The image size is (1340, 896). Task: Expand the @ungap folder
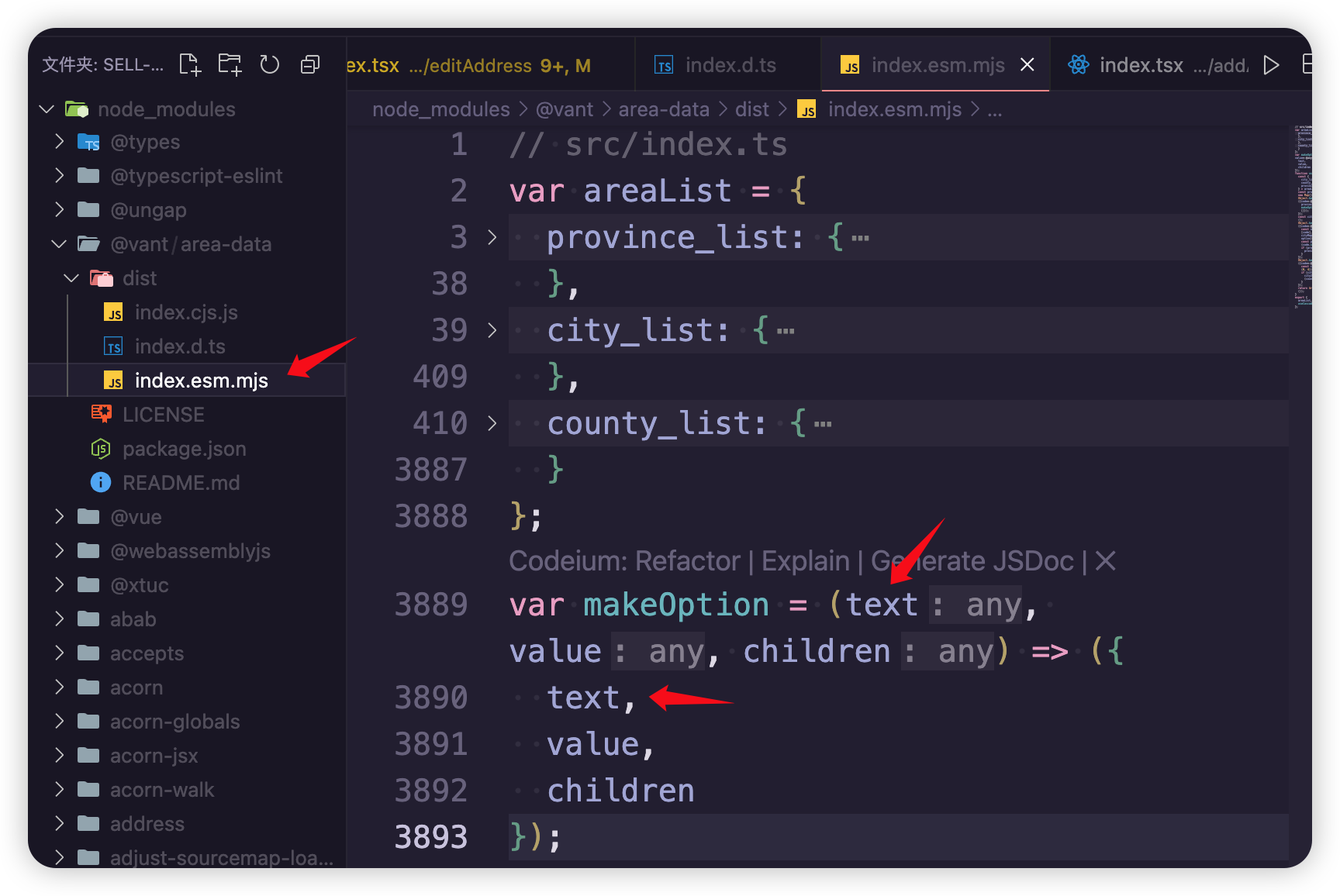[59, 210]
